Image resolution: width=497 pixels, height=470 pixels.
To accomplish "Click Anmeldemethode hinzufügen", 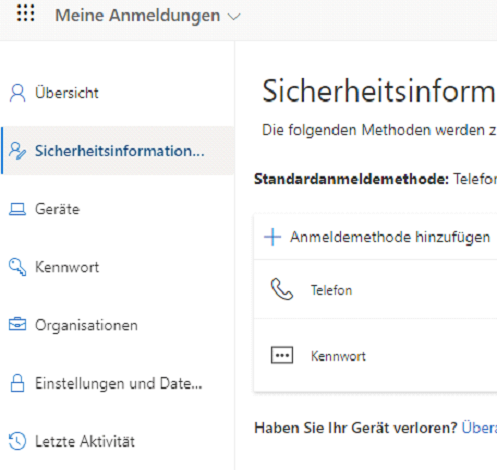I will click(x=390, y=237).
